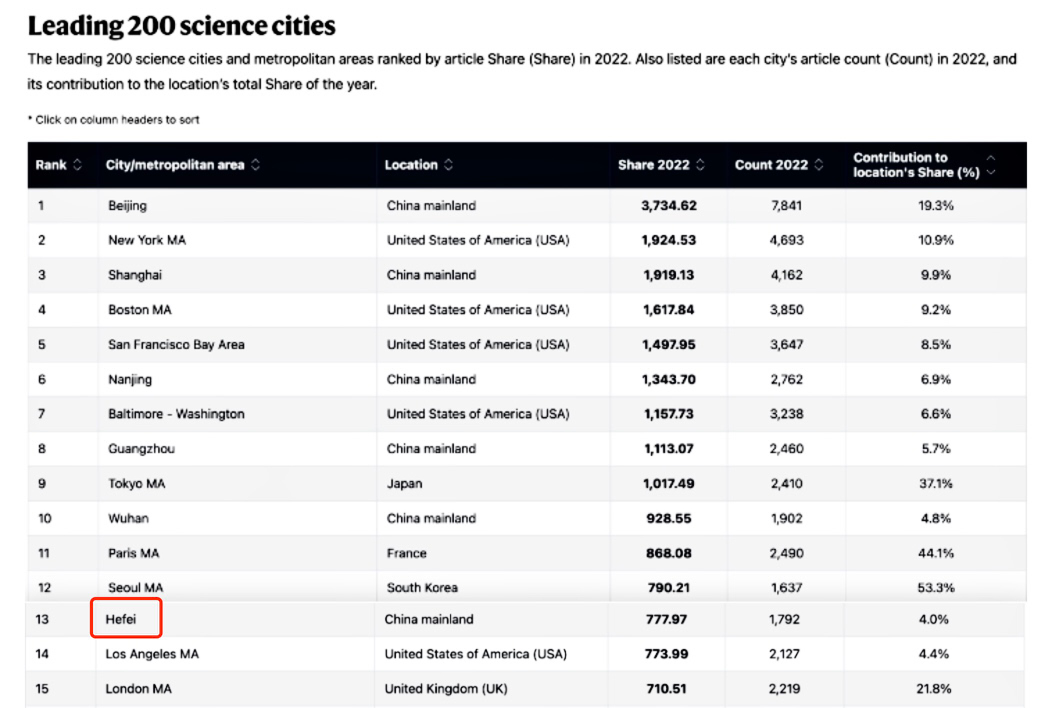The height and width of the screenshot is (708, 1050).
Task: Click France in the Location column
Action: pyautogui.click(x=406, y=553)
